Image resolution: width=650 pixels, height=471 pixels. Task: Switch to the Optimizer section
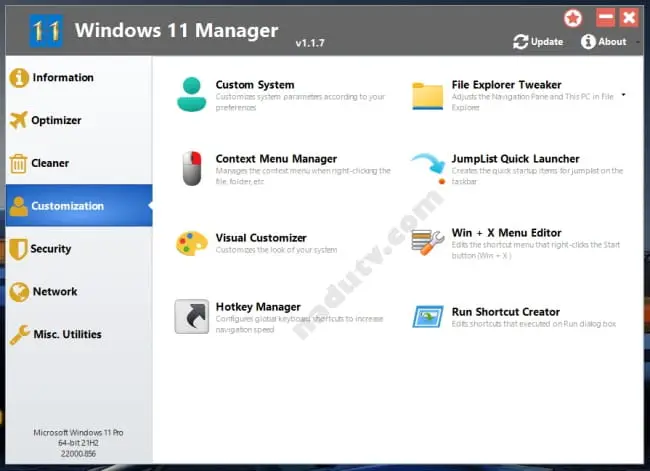[x=79, y=120]
